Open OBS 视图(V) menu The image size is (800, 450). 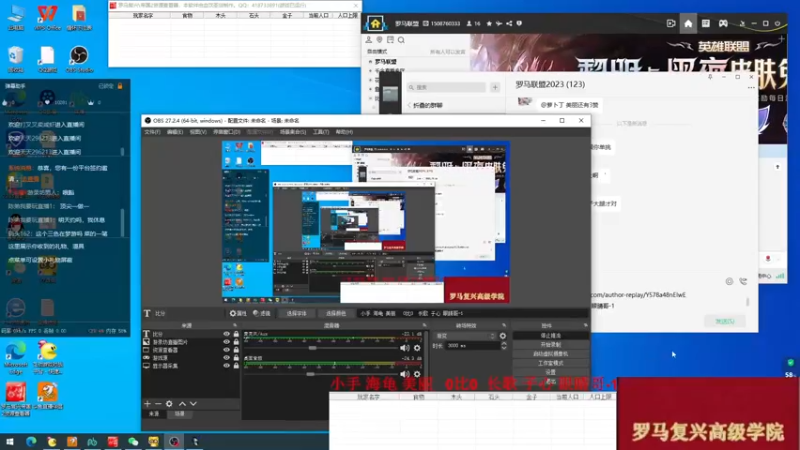tap(198, 132)
